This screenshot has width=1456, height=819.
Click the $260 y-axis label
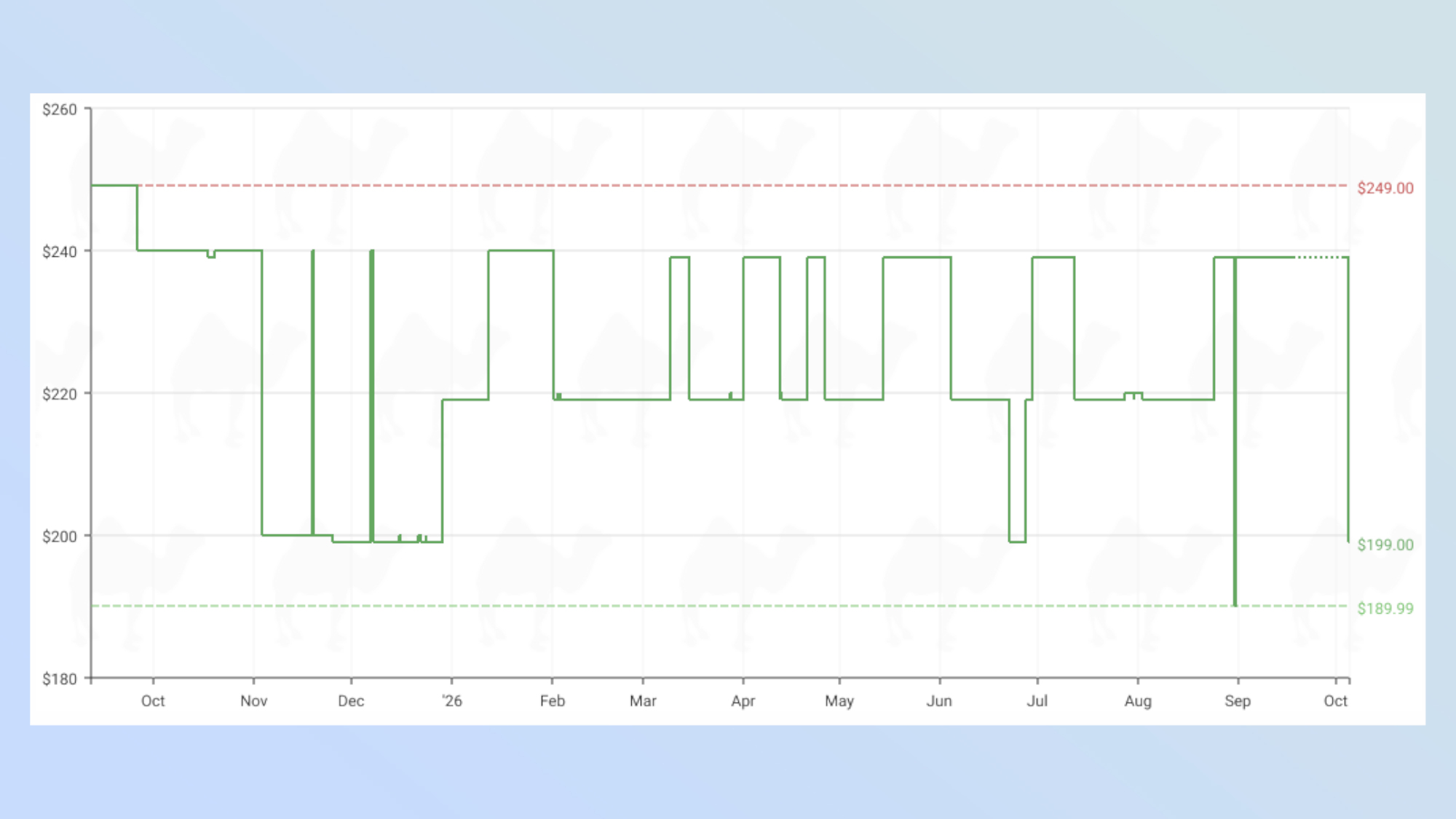(x=59, y=109)
